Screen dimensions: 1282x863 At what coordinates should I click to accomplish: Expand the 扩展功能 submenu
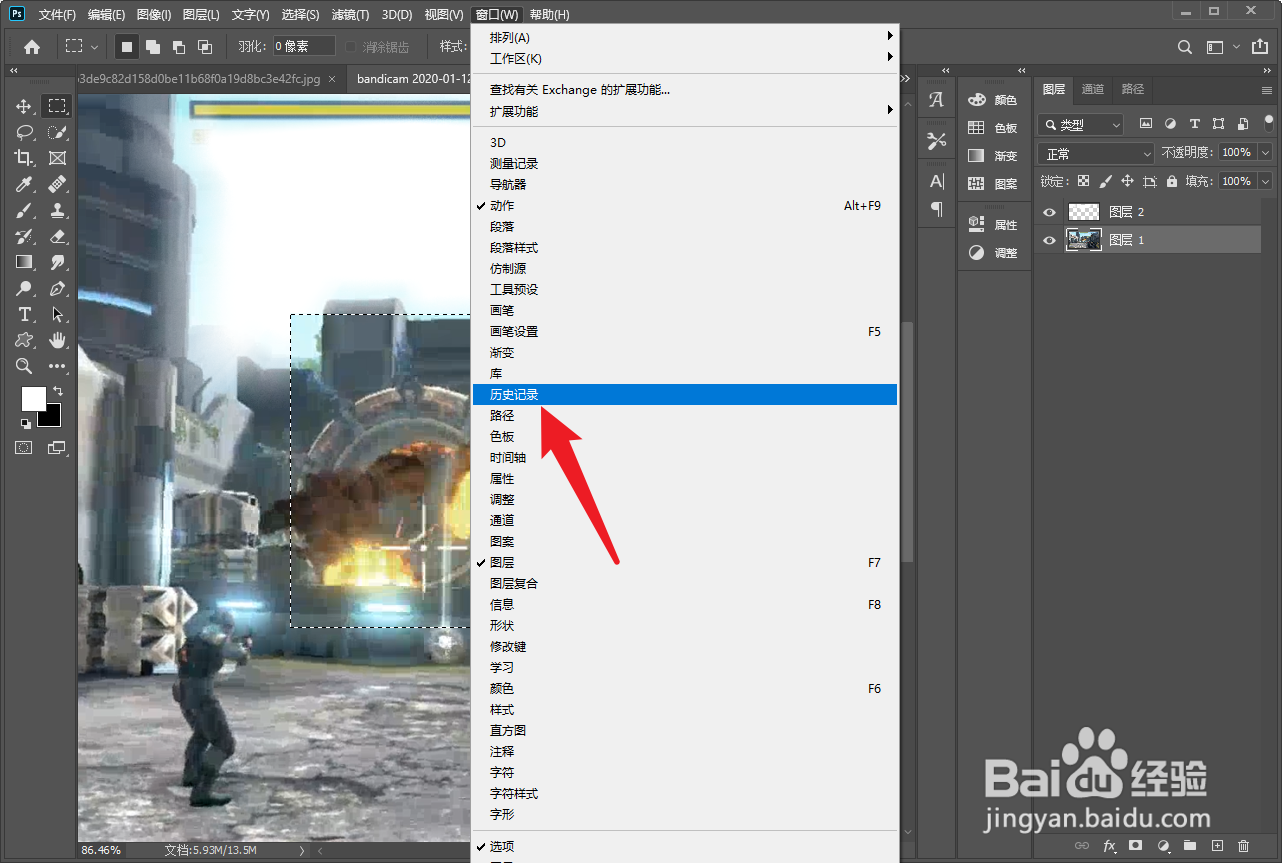click(x=685, y=111)
